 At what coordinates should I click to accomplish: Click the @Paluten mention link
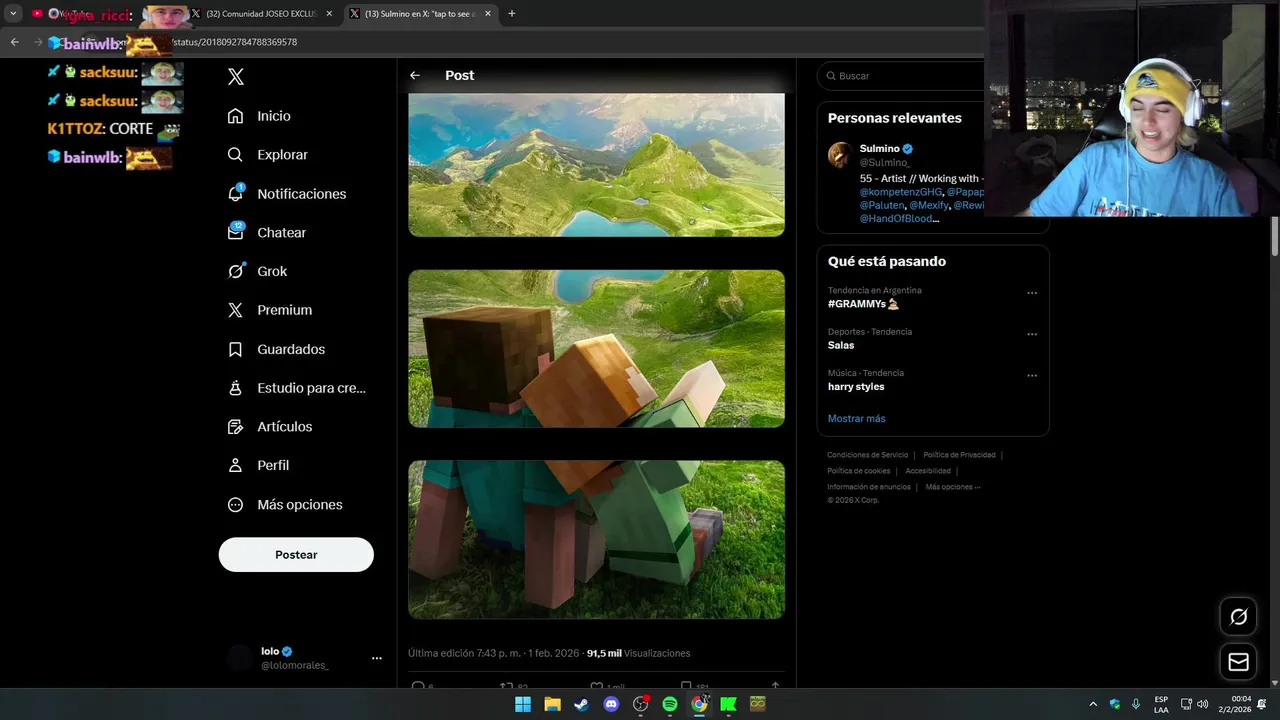(882, 205)
